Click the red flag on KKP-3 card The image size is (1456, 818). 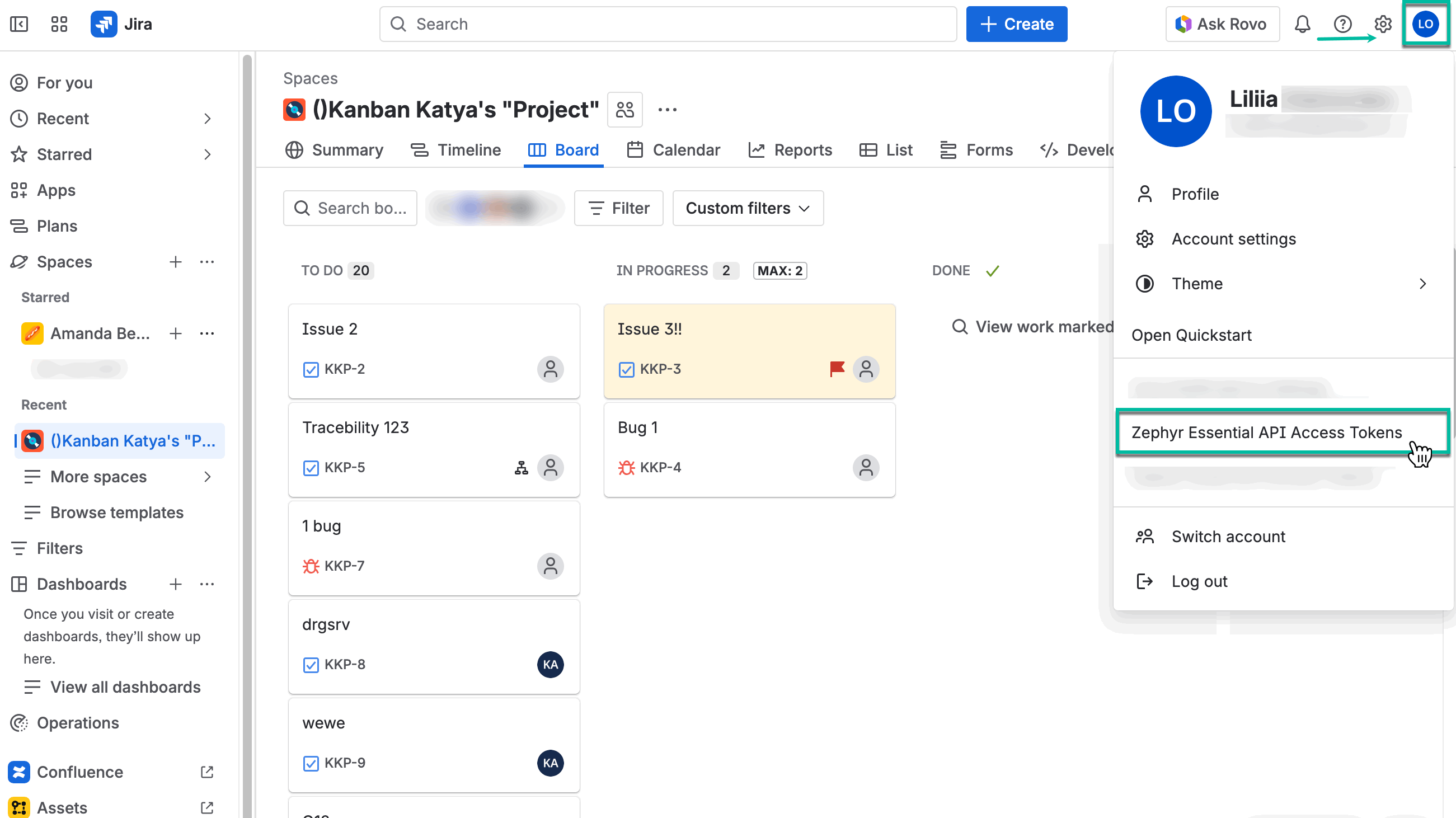837,369
